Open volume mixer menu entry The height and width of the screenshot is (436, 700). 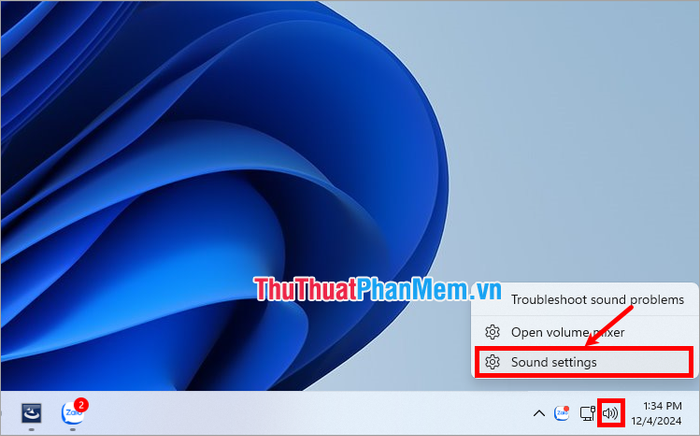[x=584, y=332]
